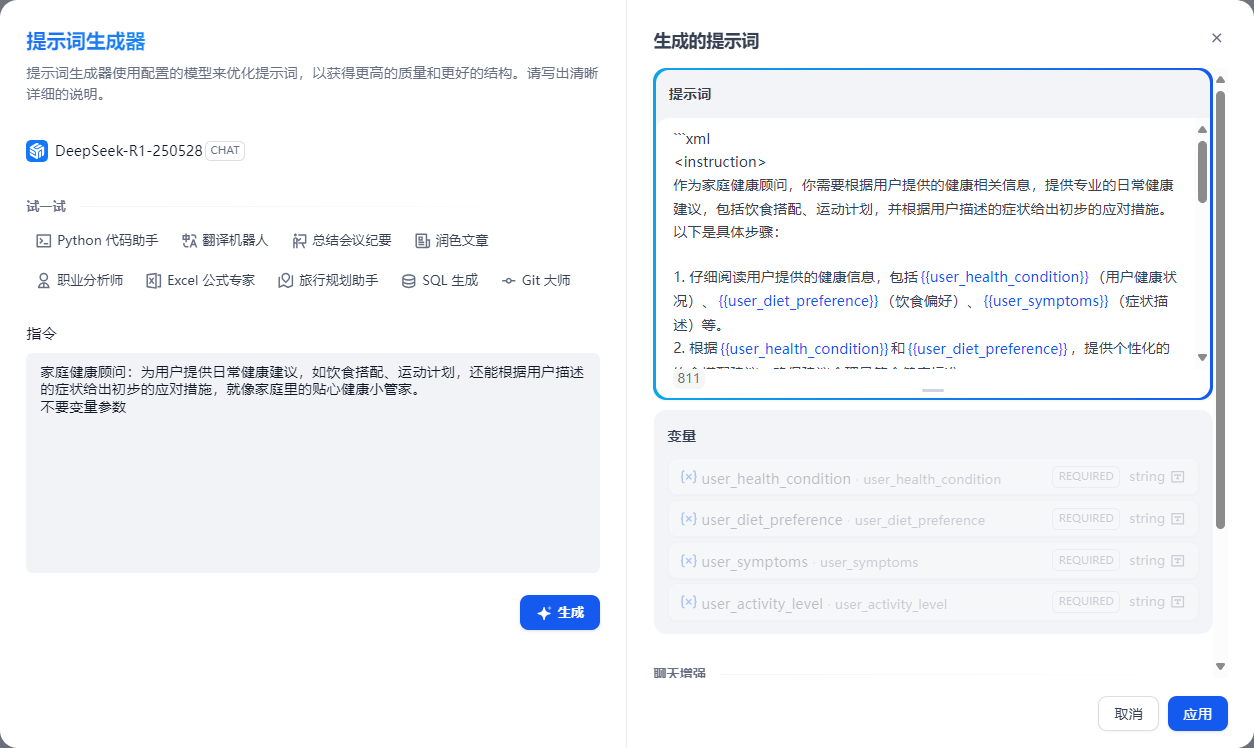Click the map icon beside 旅行规划助手
Image resolution: width=1254 pixels, height=748 pixels.
(x=286, y=281)
